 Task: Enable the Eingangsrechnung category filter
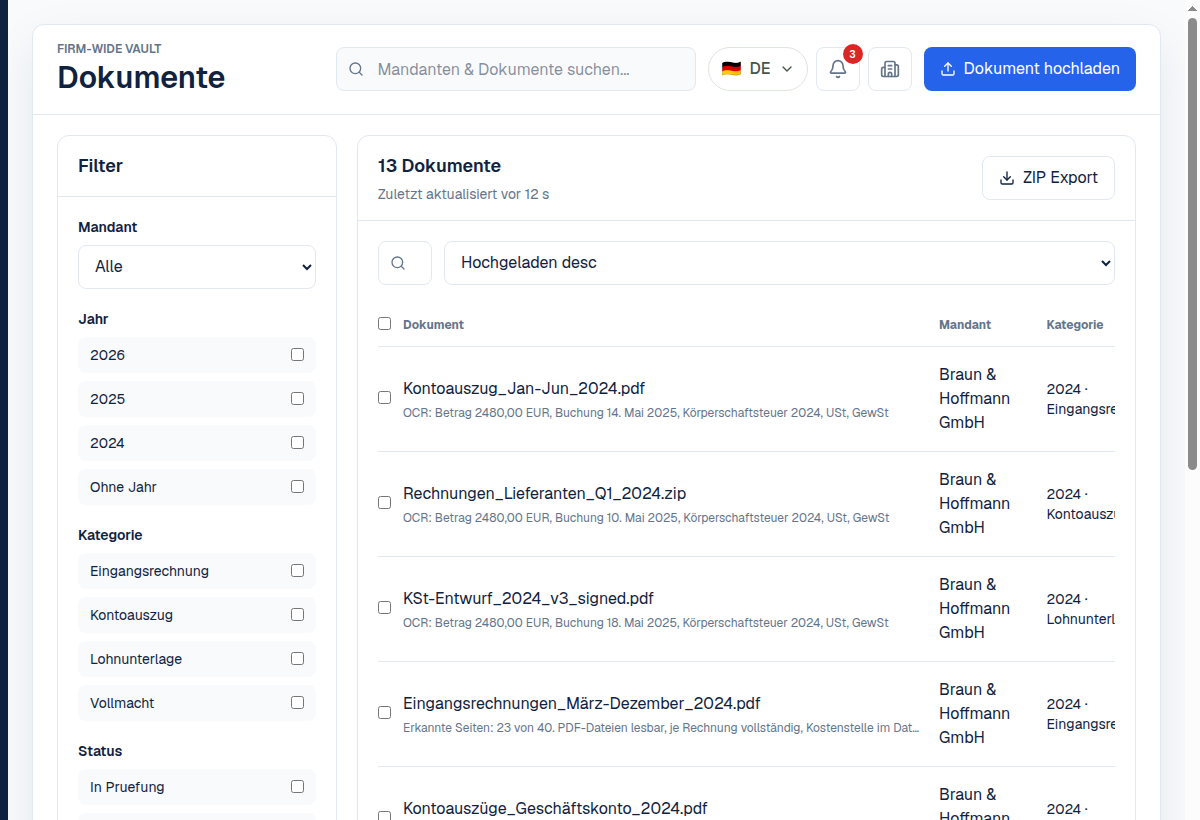(x=297, y=570)
